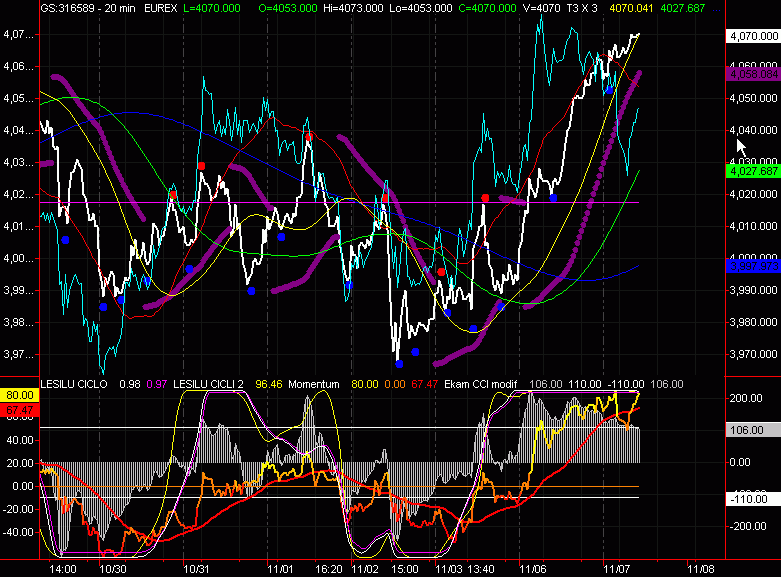This screenshot has height=577, width=781.
Task: Click the 14:00 time label on axis
Action: tap(63, 569)
